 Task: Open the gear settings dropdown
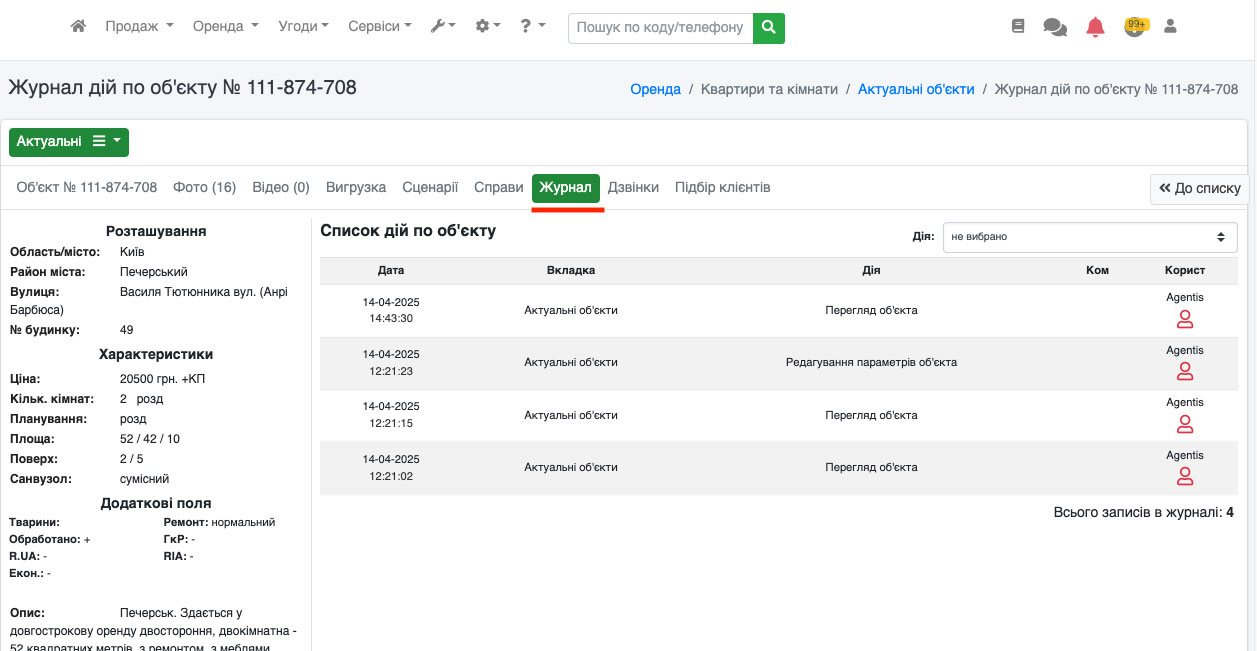pyautogui.click(x=488, y=27)
